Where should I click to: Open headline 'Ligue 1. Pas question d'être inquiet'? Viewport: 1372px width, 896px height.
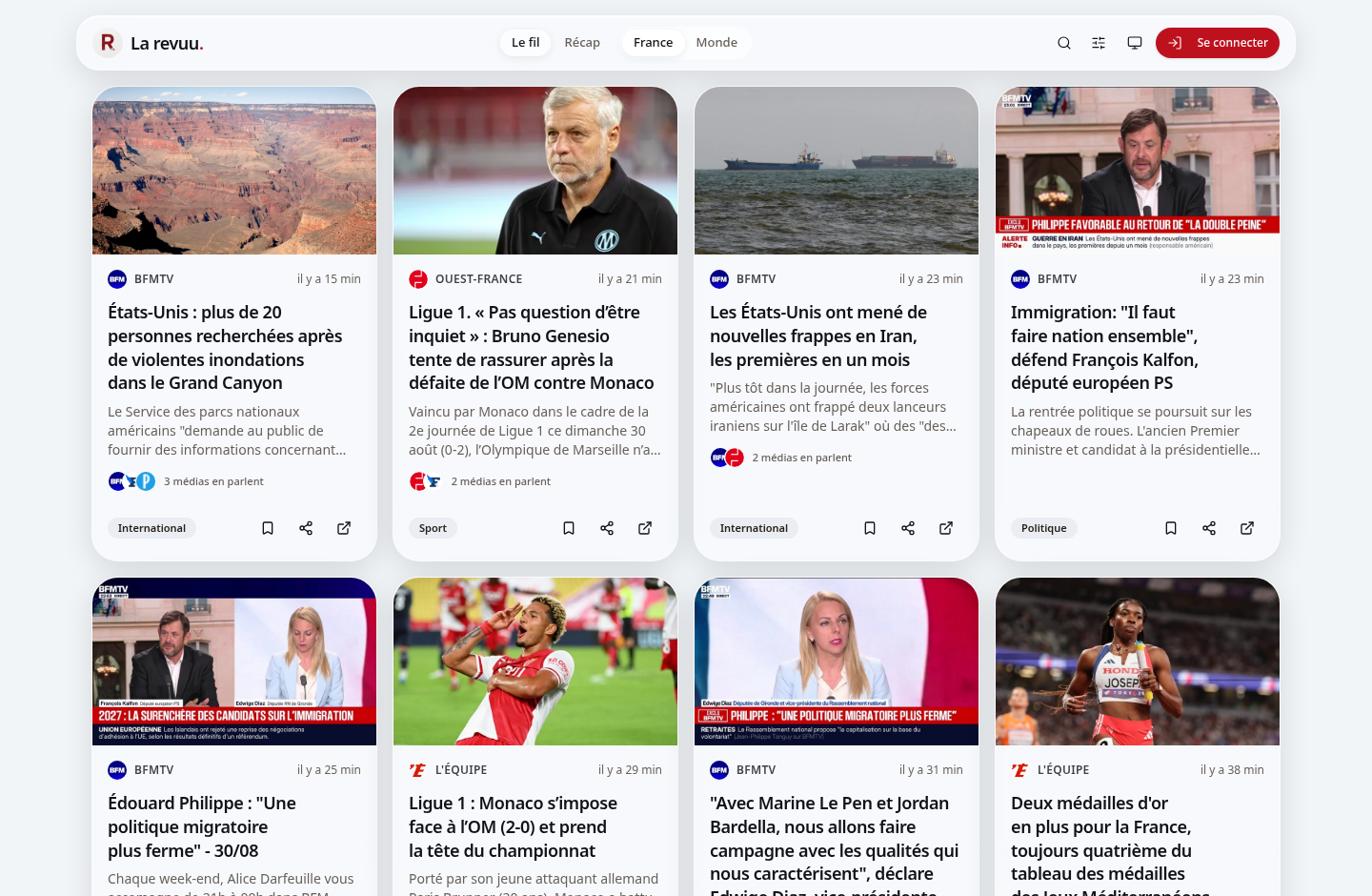(532, 348)
